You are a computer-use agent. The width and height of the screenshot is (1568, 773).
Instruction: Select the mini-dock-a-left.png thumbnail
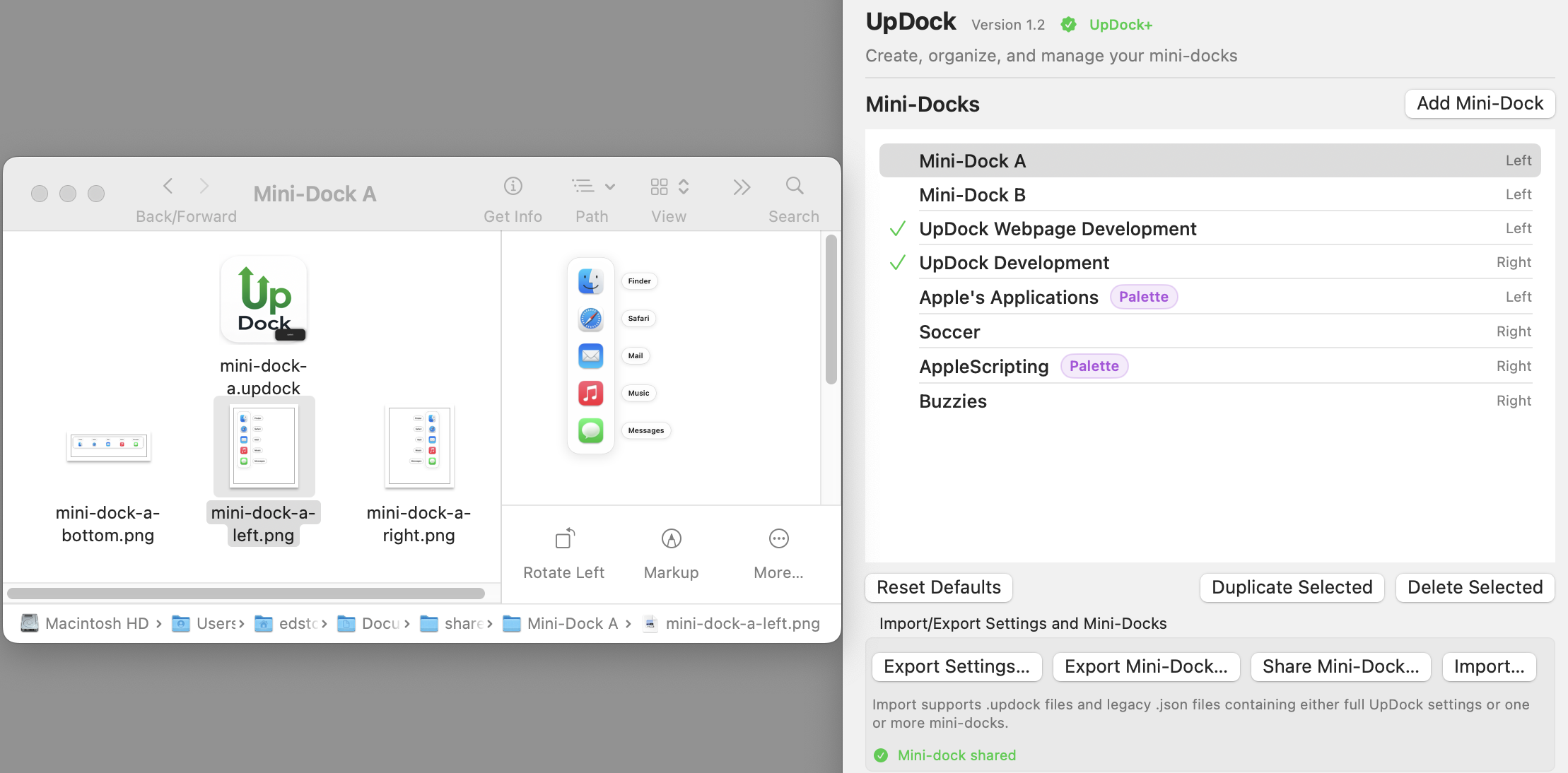pos(264,446)
